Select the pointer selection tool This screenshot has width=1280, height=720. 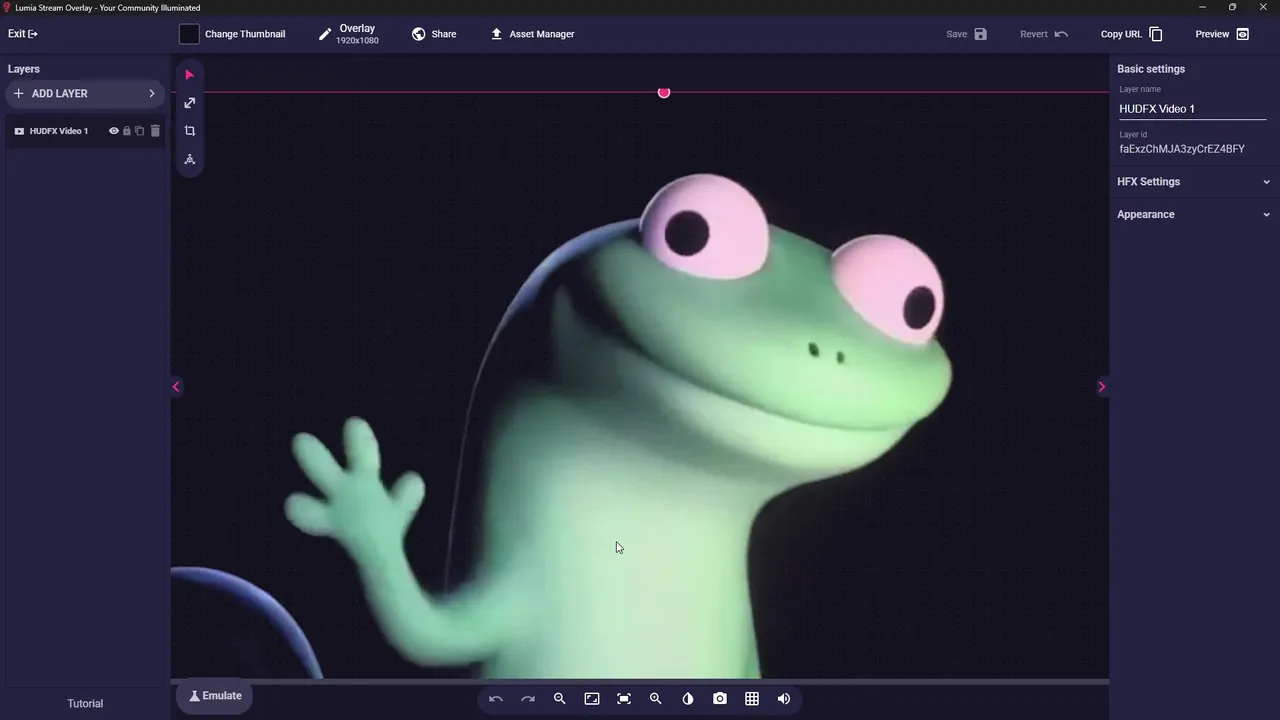[189, 75]
